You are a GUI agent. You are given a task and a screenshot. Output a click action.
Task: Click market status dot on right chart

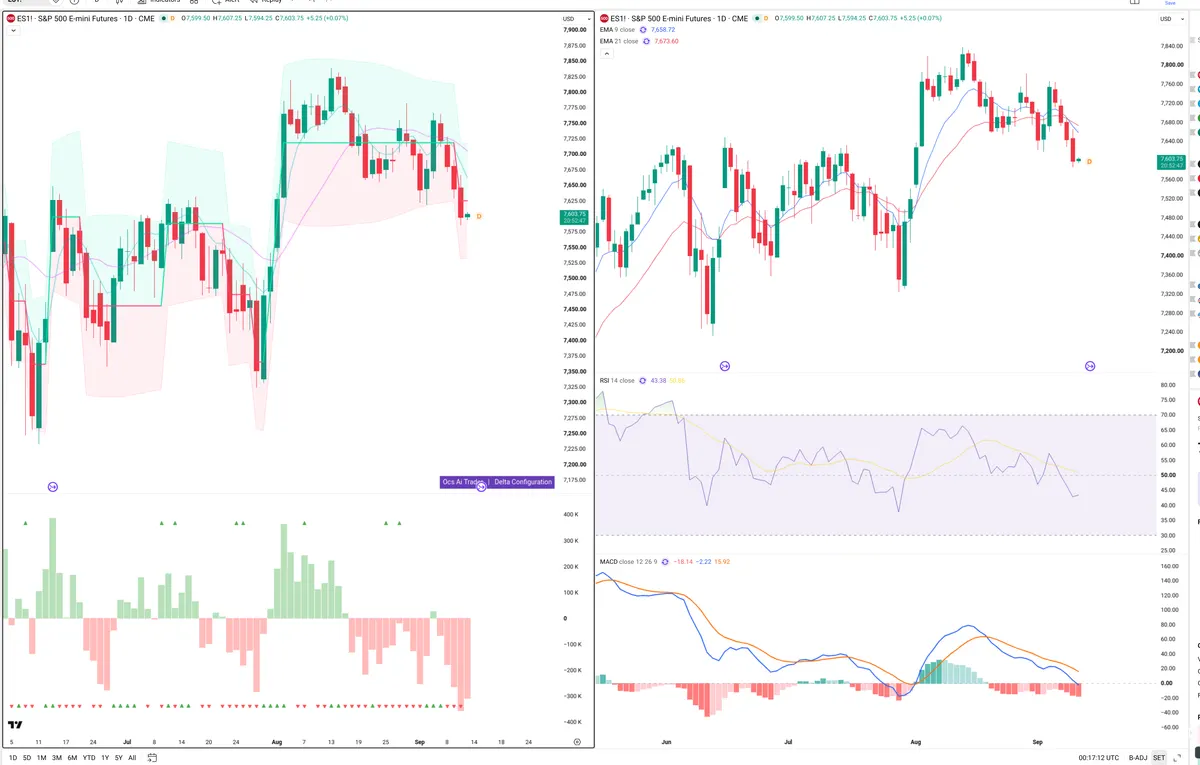(x=756, y=18)
